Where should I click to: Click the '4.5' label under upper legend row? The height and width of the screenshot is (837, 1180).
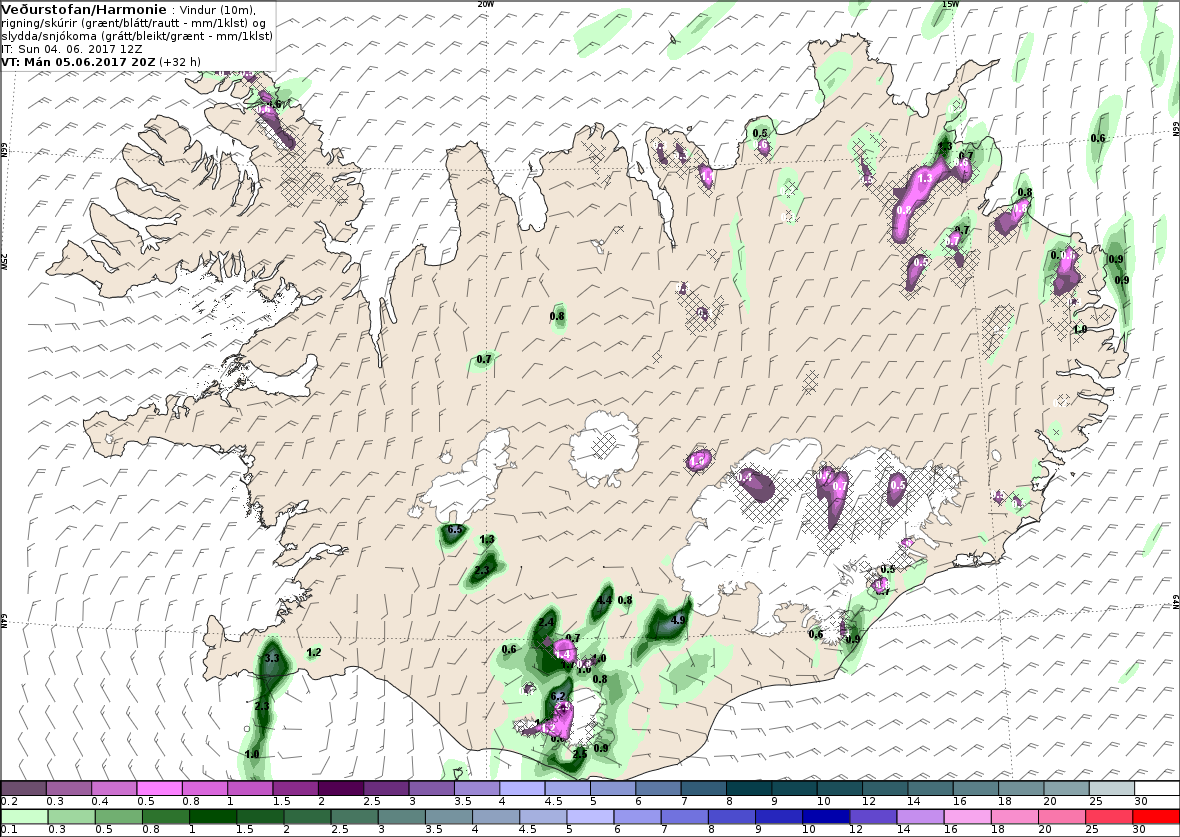(x=553, y=802)
